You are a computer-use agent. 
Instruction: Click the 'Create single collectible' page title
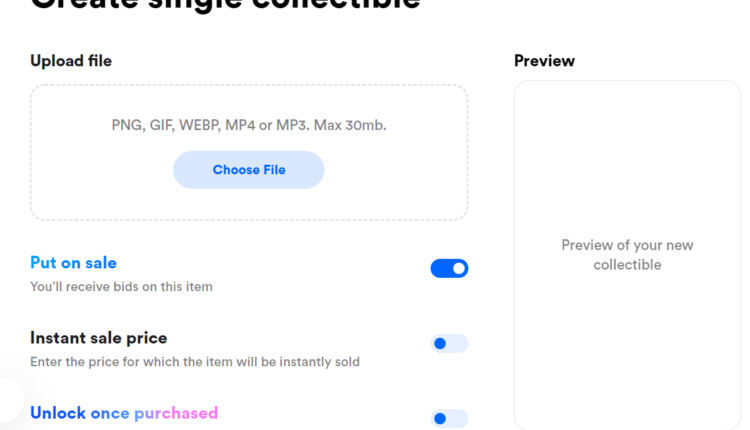[225, 3]
